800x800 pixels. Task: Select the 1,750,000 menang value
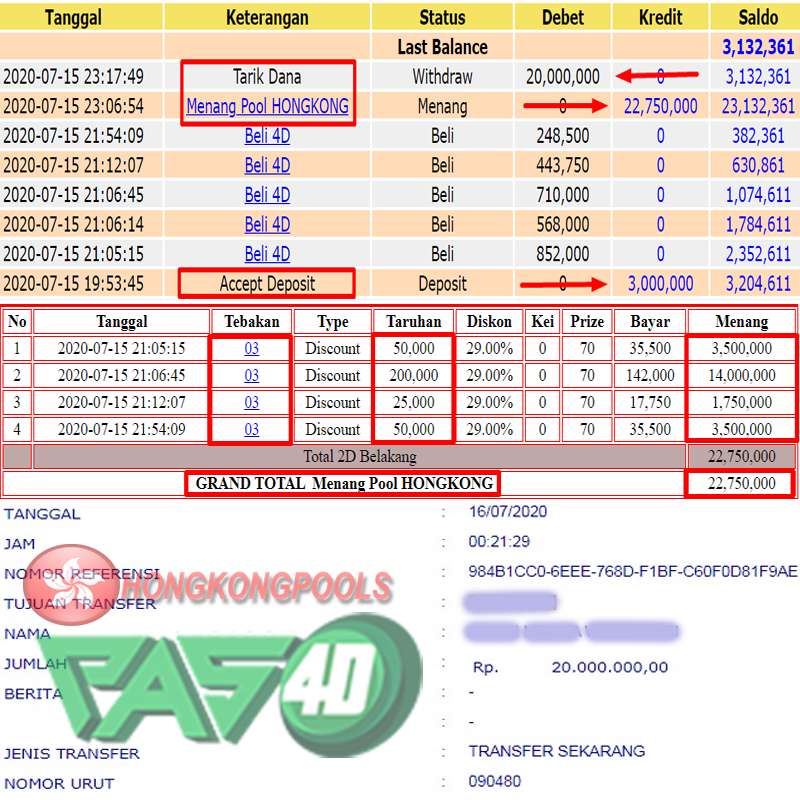point(742,403)
